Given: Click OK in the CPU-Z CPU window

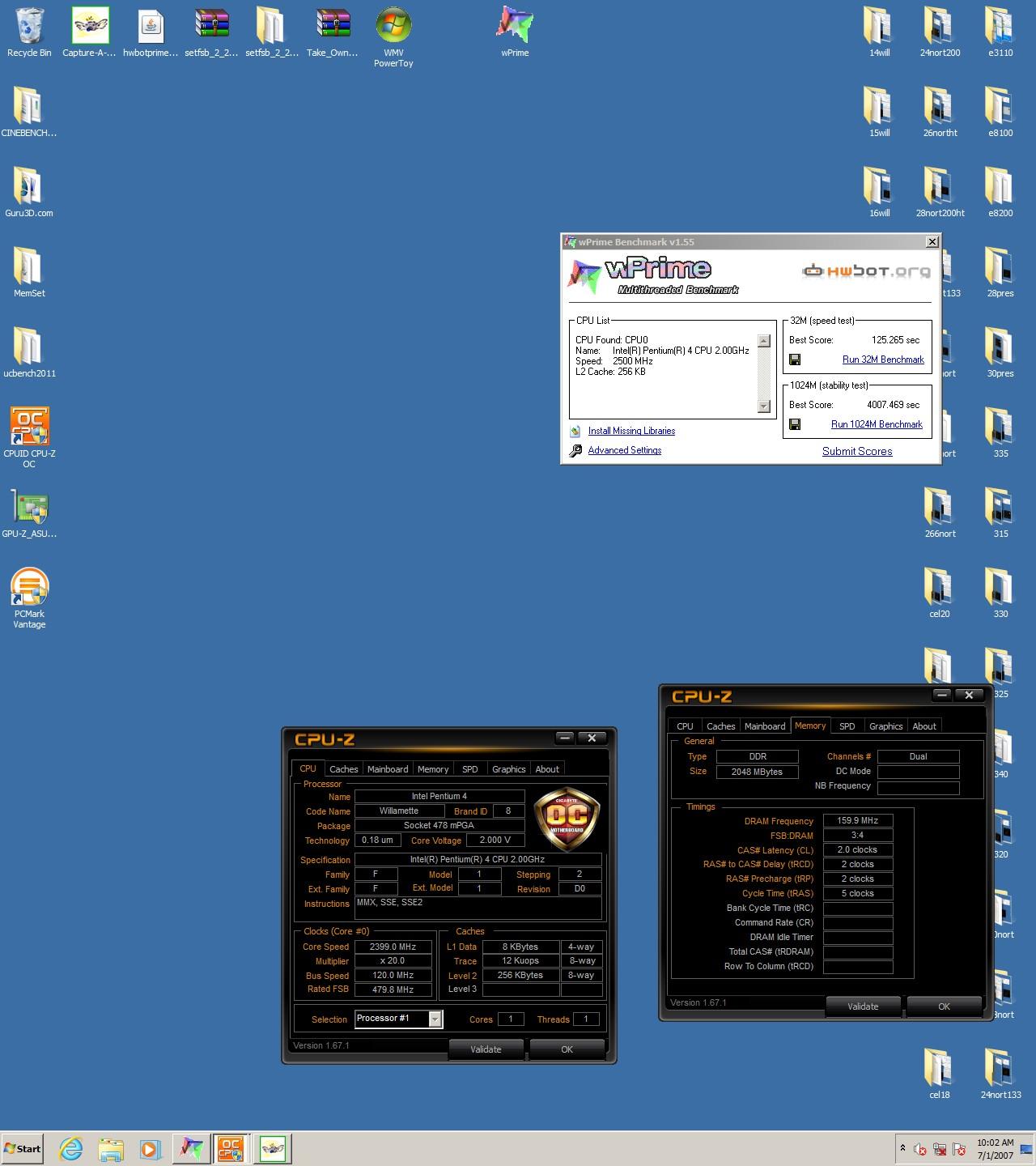Looking at the screenshot, I should (567, 1049).
